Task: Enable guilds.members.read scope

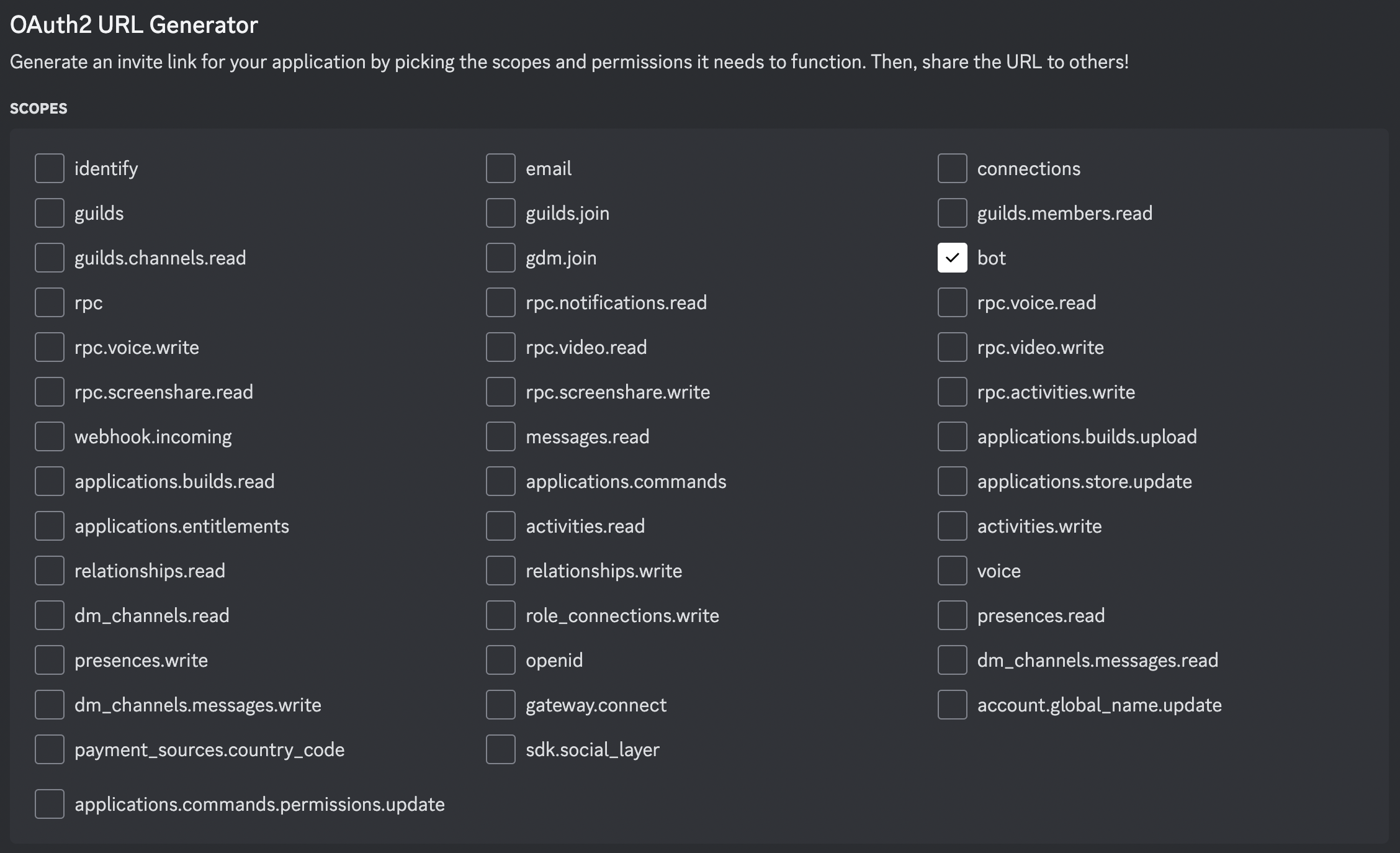Action: click(952, 213)
